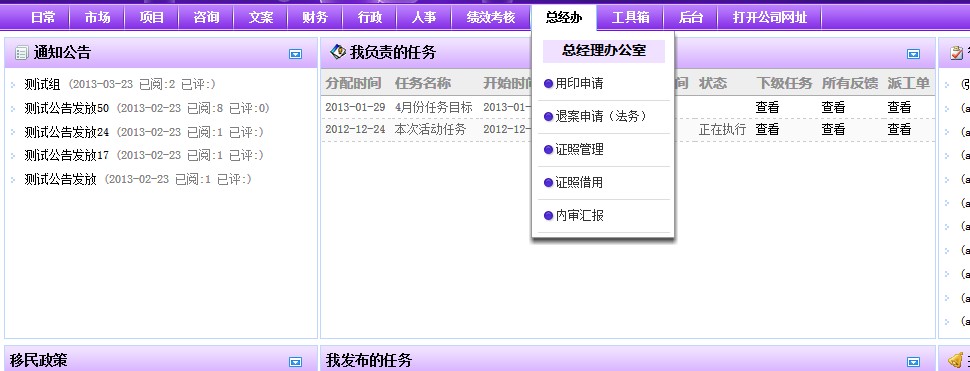
Task: Click the 通知公告 list icon
Action: (22, 53)
